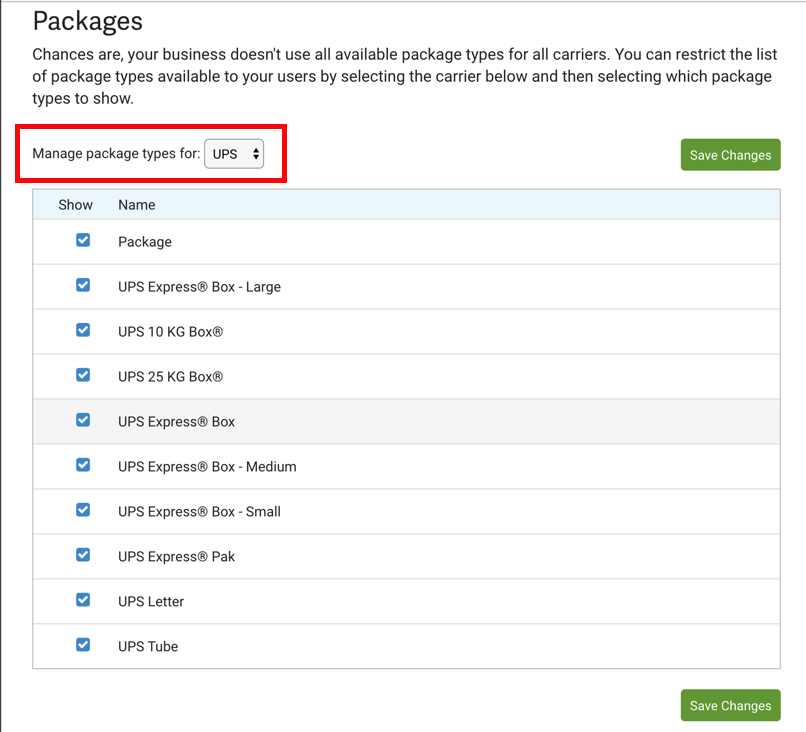Disable the UPS Tube checkbox
This screenshot has width=806, height=732.
(83, 645)
